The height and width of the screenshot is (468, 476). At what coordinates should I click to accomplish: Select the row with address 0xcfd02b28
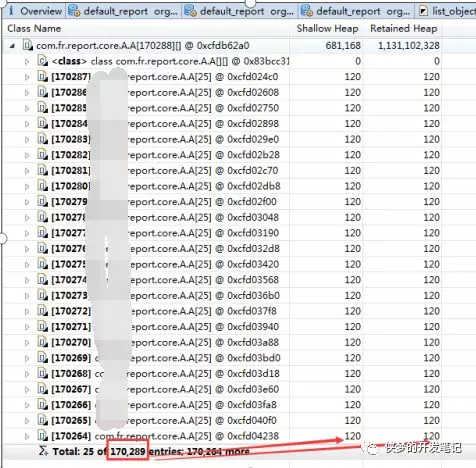point(222,155)
